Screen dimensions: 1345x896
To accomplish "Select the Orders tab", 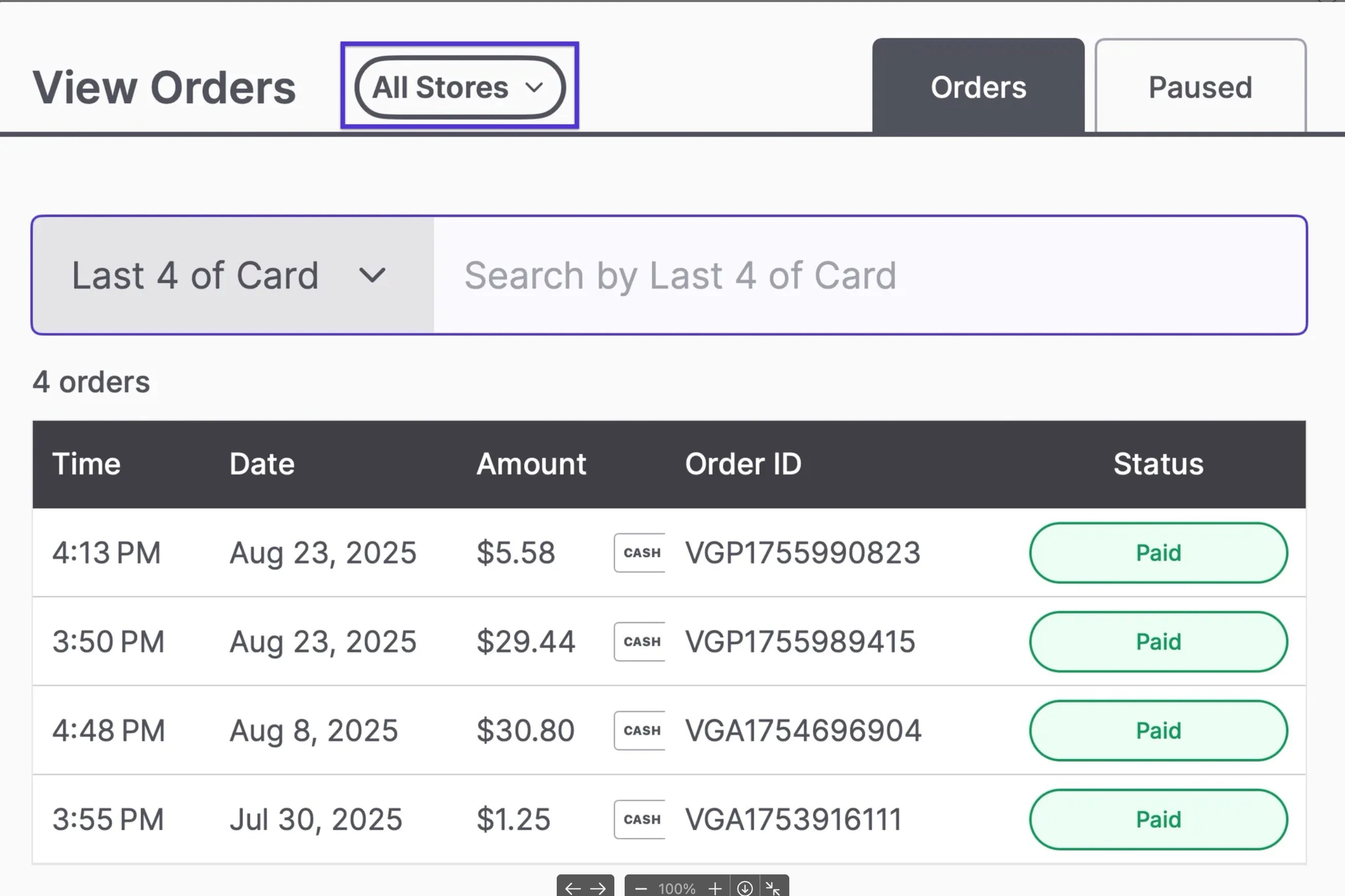I will pos(978,87).
